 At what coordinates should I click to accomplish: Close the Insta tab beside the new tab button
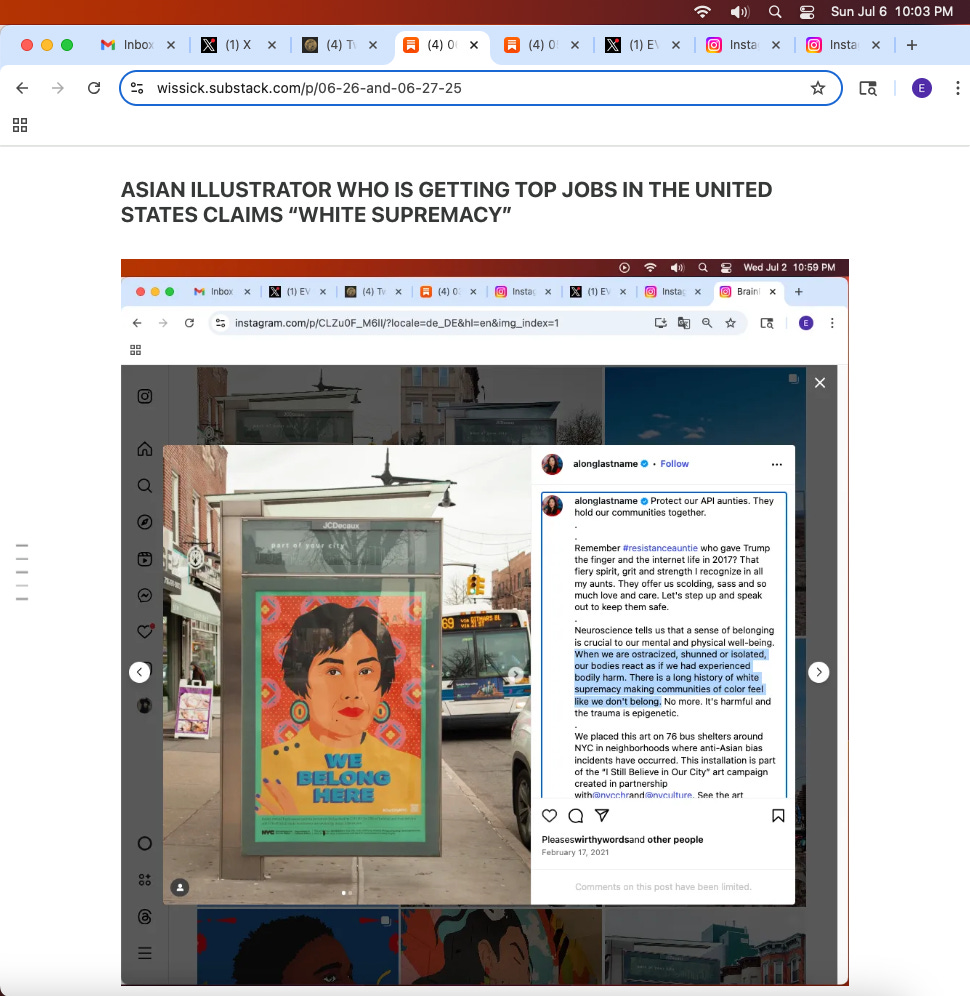click(x=876, y=45)
